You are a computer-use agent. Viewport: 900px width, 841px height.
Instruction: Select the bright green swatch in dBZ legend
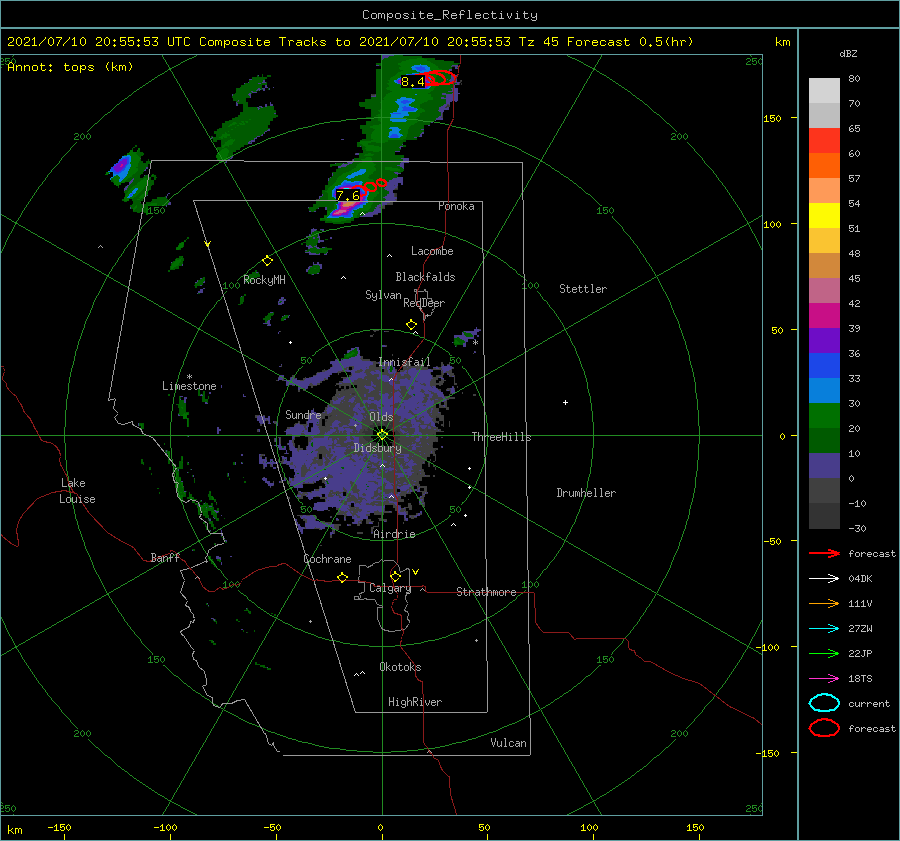(x=824, y=416)
